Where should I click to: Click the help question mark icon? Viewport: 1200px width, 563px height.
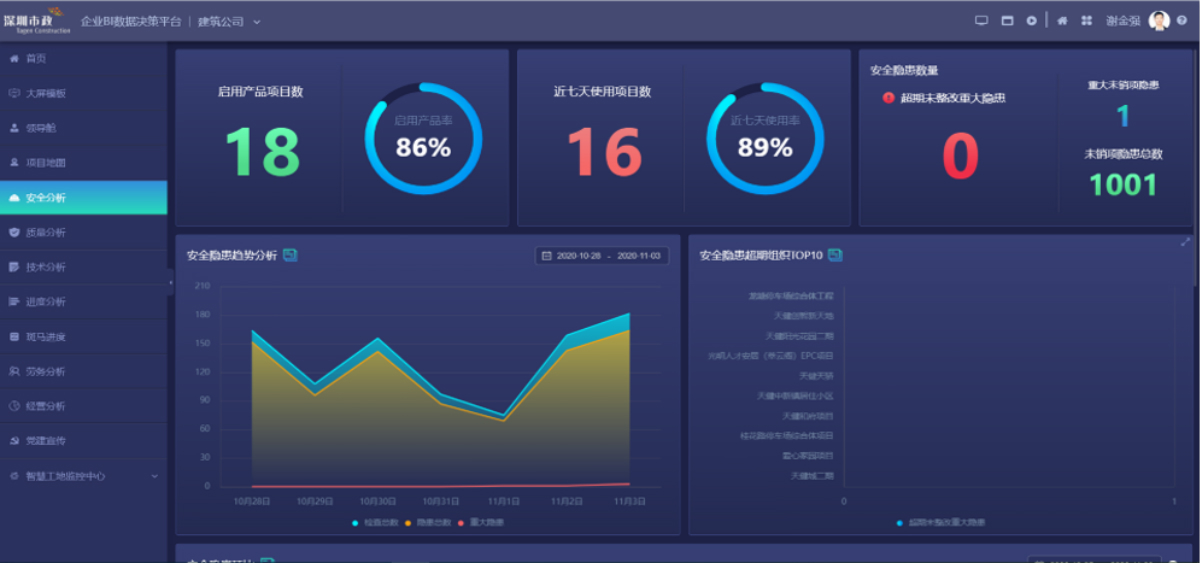(1182, 21)
